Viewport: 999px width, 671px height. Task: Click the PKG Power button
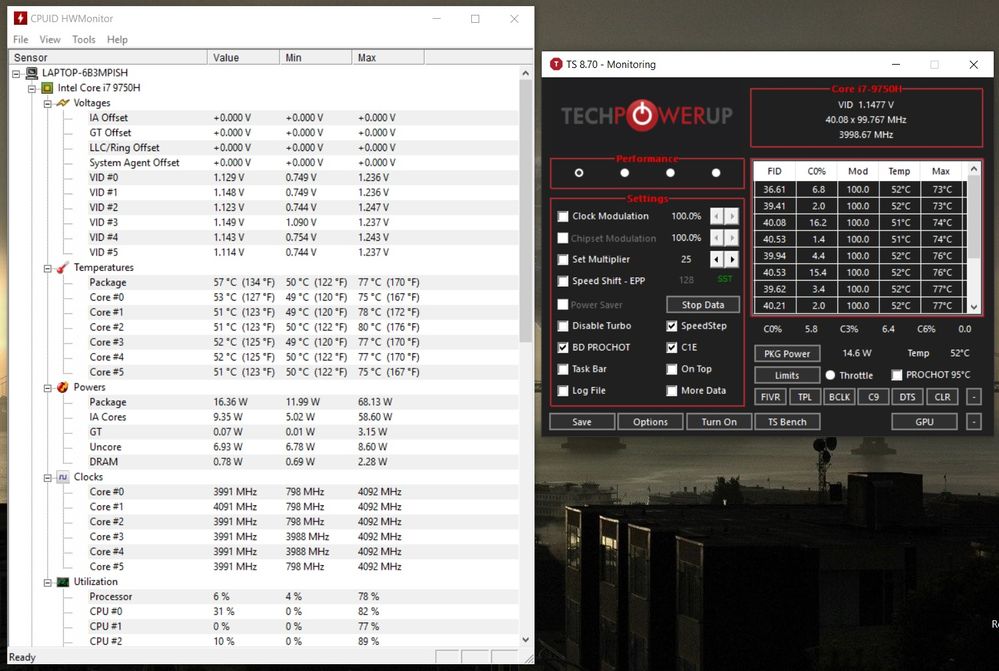click(787, 354)
